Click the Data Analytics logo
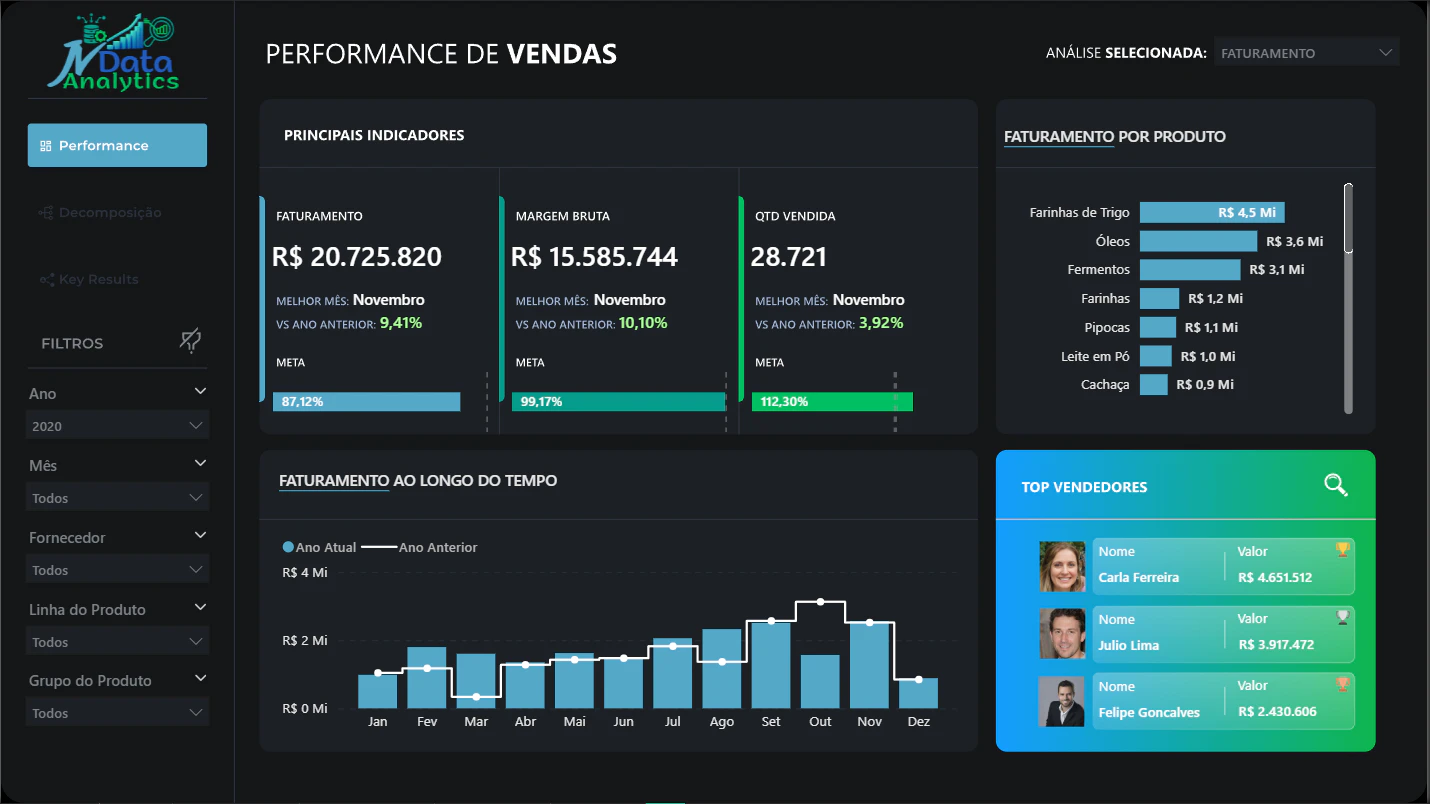Screen dimensions: 1430x804 click(116, 52)
